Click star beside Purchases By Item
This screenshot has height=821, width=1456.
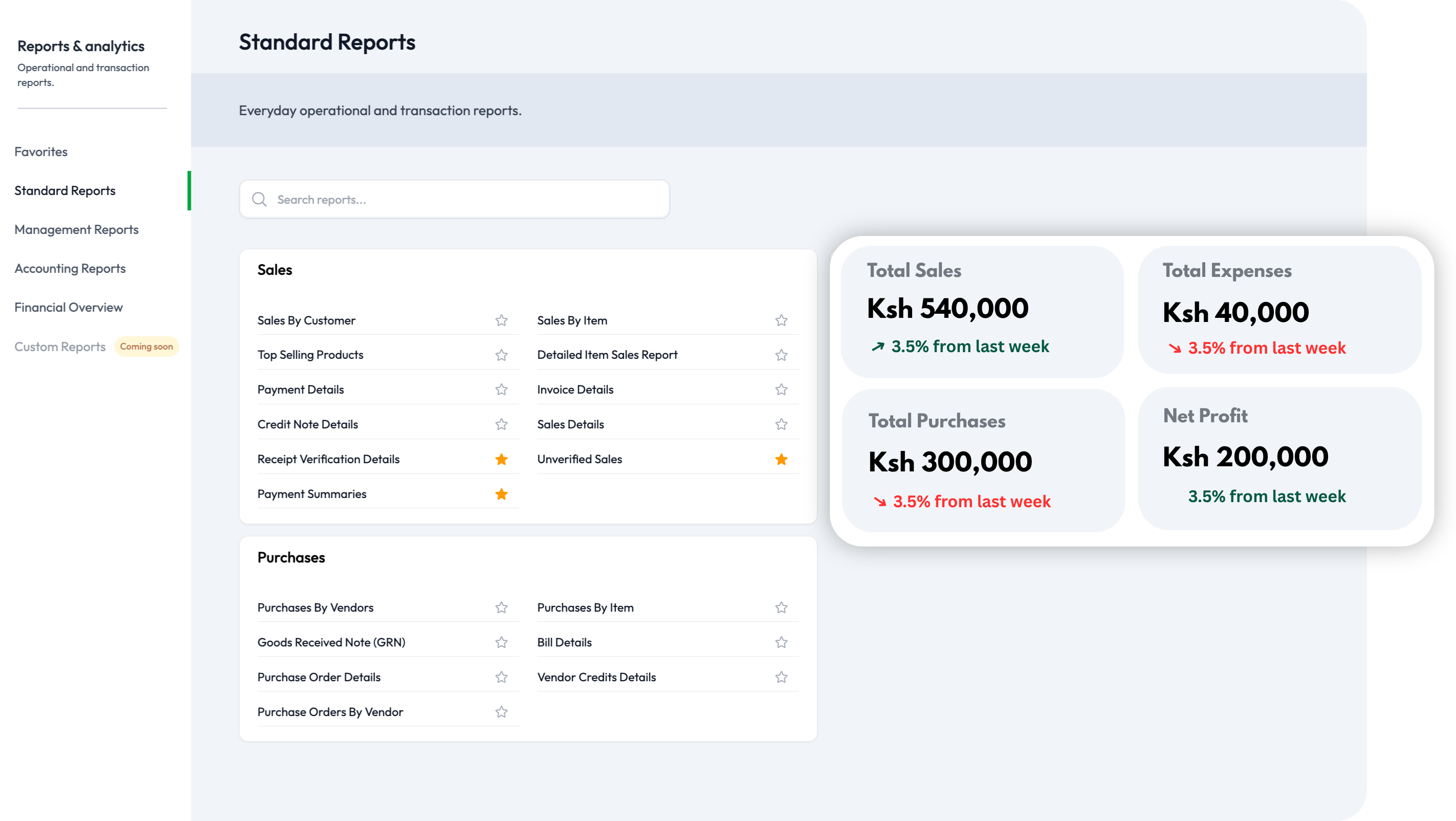click(x=781, y=608)
